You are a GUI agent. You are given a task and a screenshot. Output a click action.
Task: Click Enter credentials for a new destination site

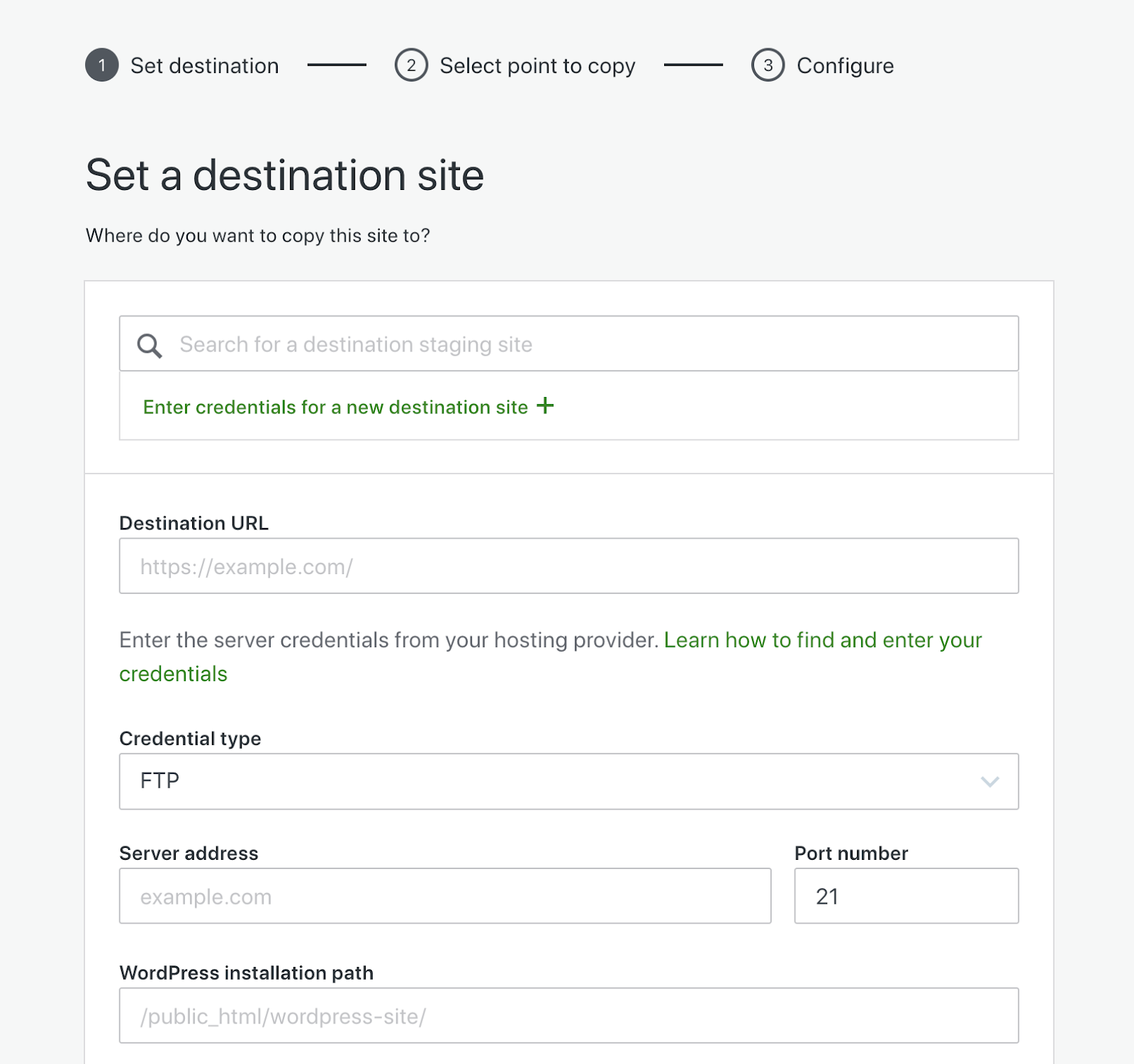click(335, 406)
